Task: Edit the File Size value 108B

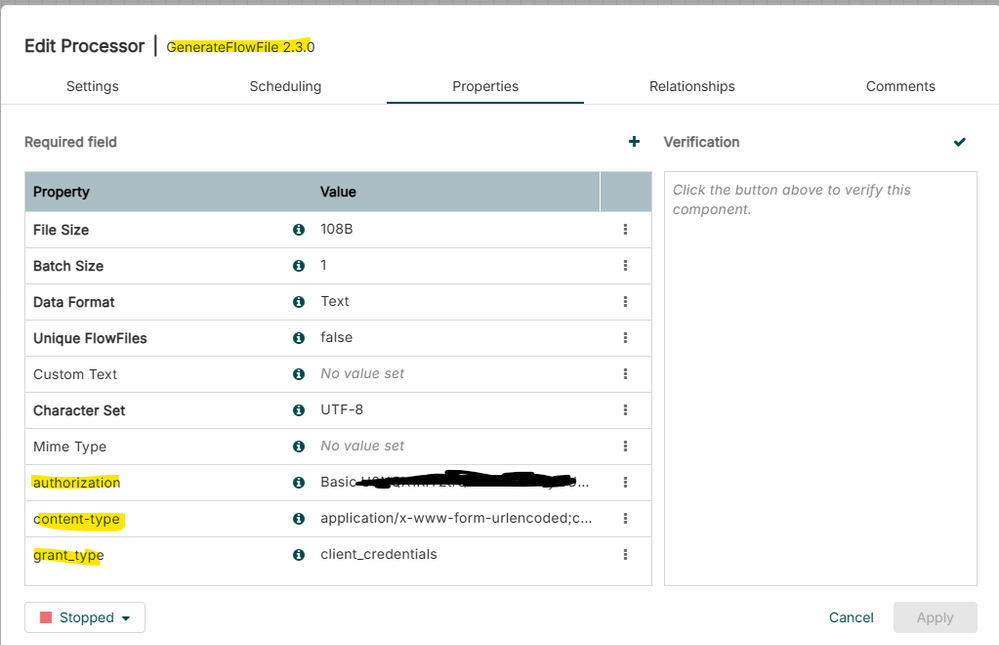Action: click(336, 229)
